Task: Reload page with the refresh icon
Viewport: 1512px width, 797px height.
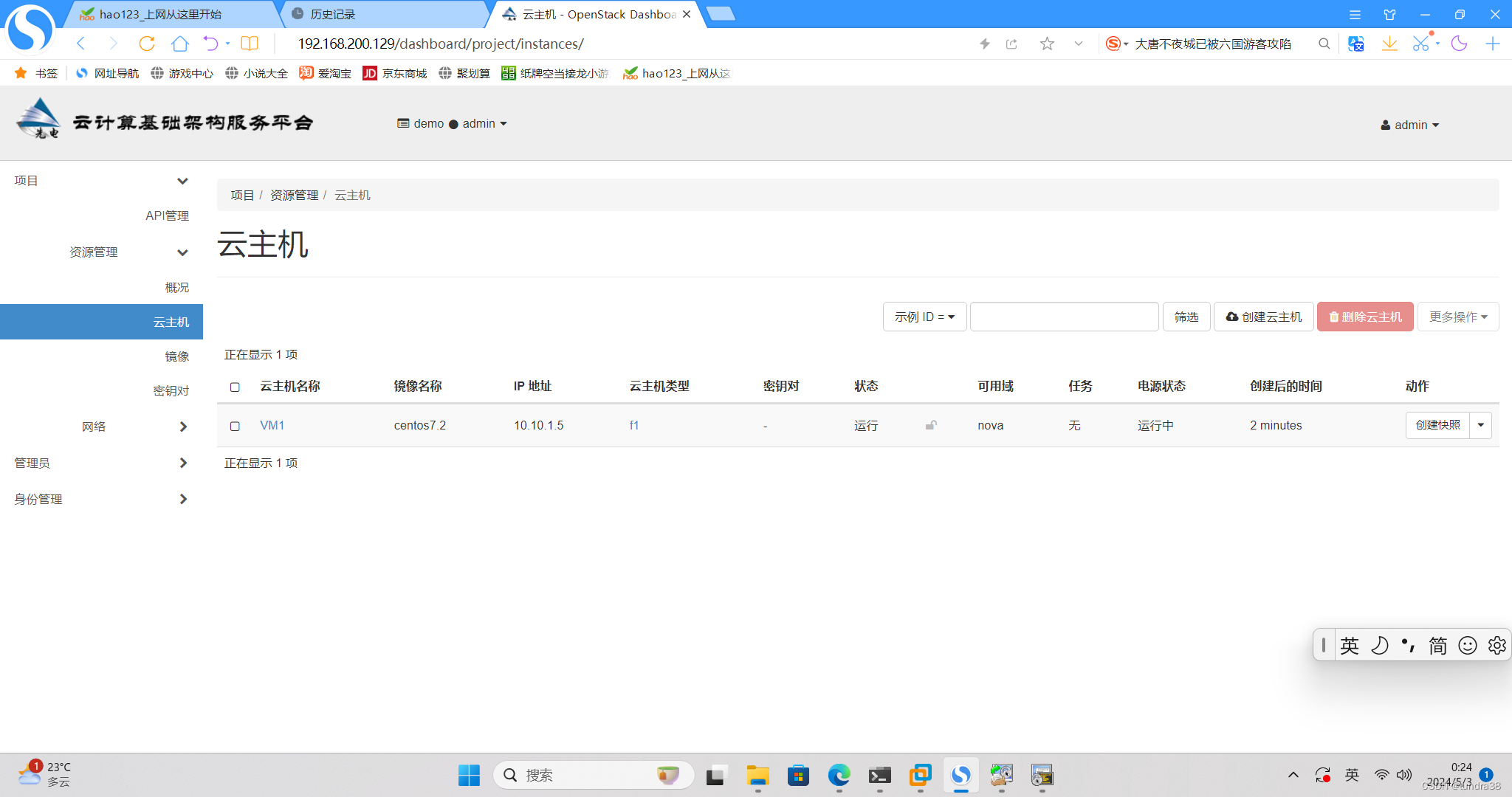Action: [x=147, y=44]
